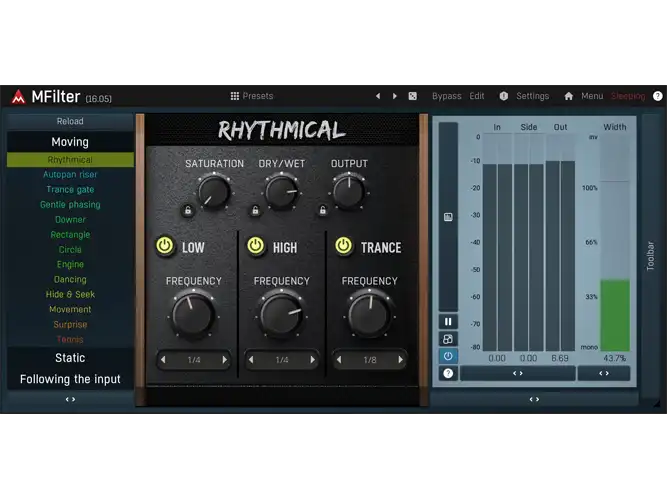Toggle the meter power button
Screen dimensions: 667x500
tap(448, 356)
